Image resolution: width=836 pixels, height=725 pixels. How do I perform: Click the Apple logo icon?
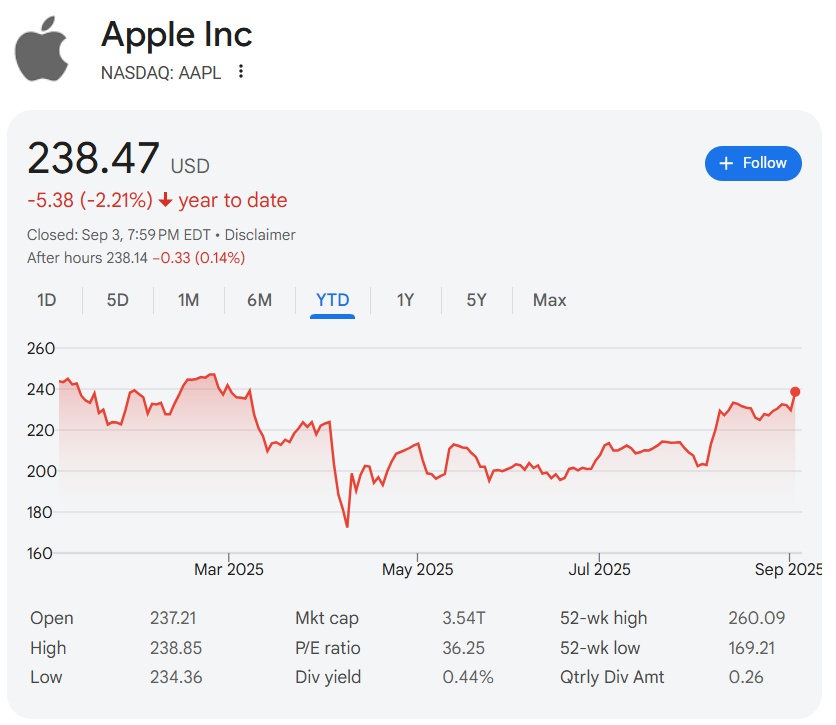42,49
